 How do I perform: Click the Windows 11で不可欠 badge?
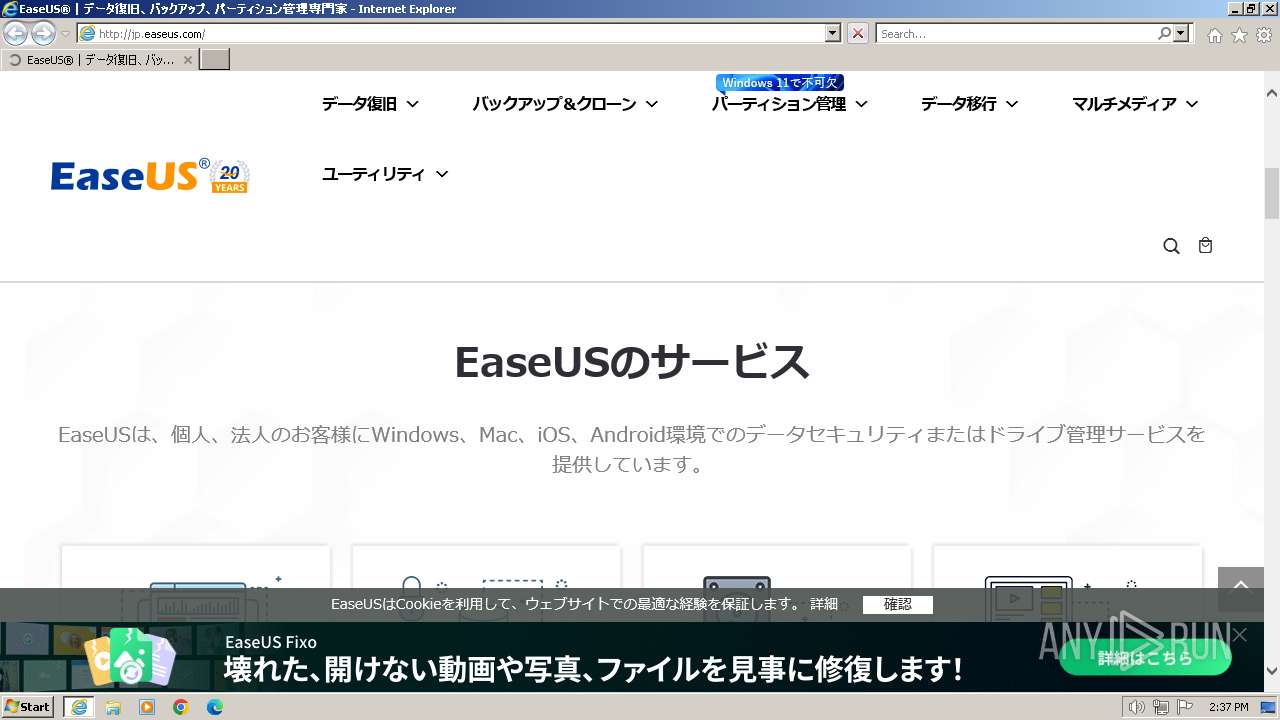click(x=780, y=83)
